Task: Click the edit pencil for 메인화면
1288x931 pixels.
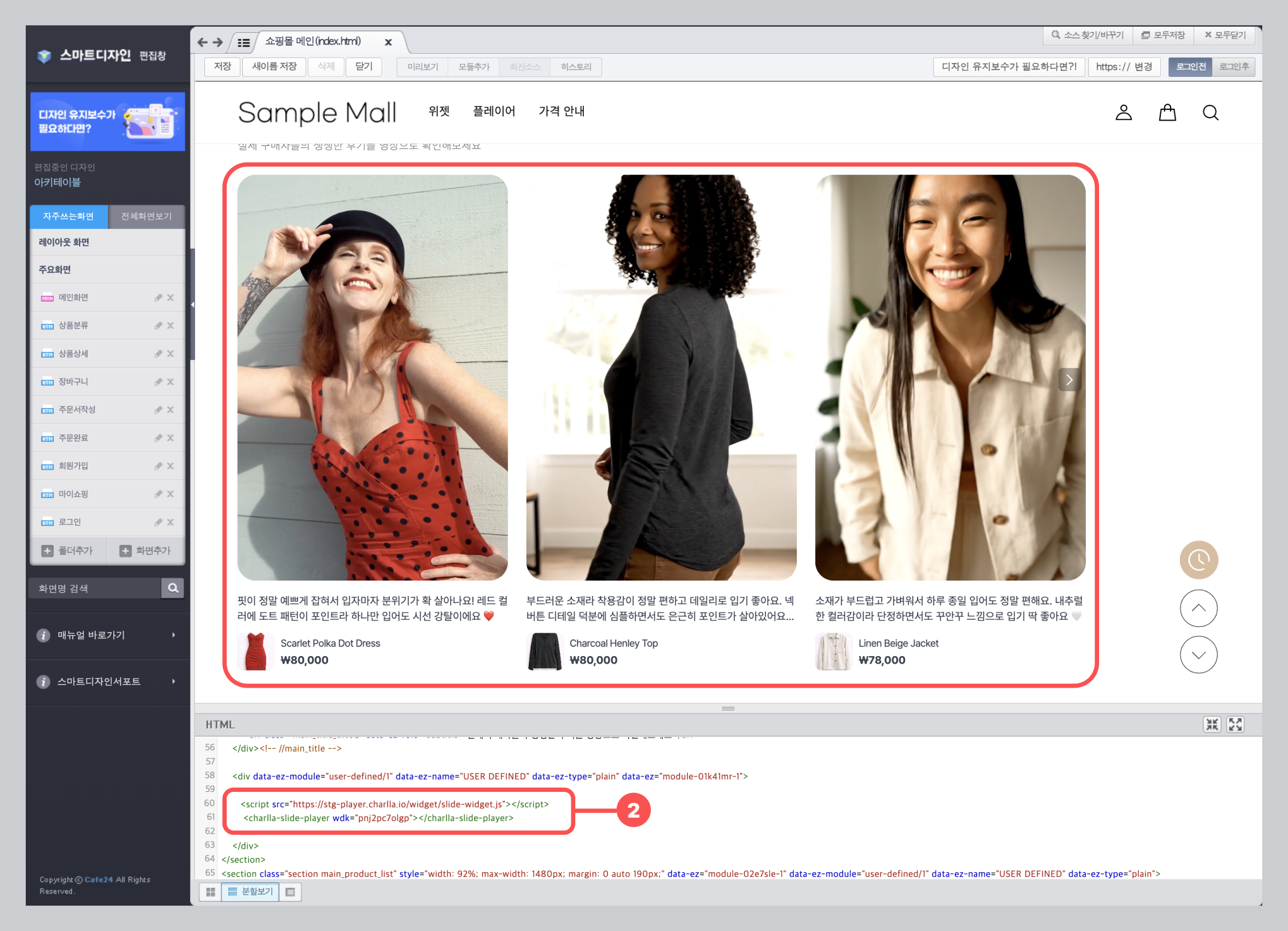Action: tap(158, 297)
